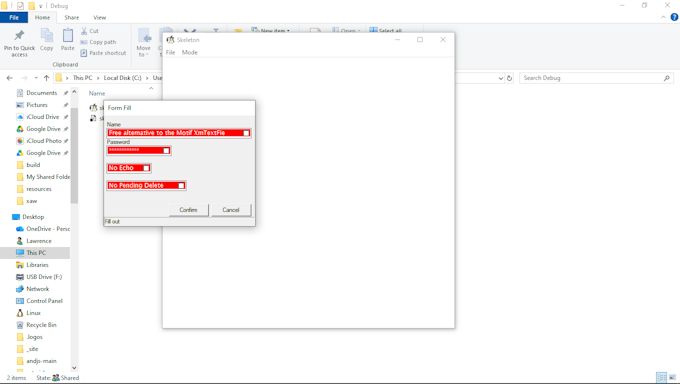680x384 pixels.
Task: Click the Move to icon
Action: [144, 36]
